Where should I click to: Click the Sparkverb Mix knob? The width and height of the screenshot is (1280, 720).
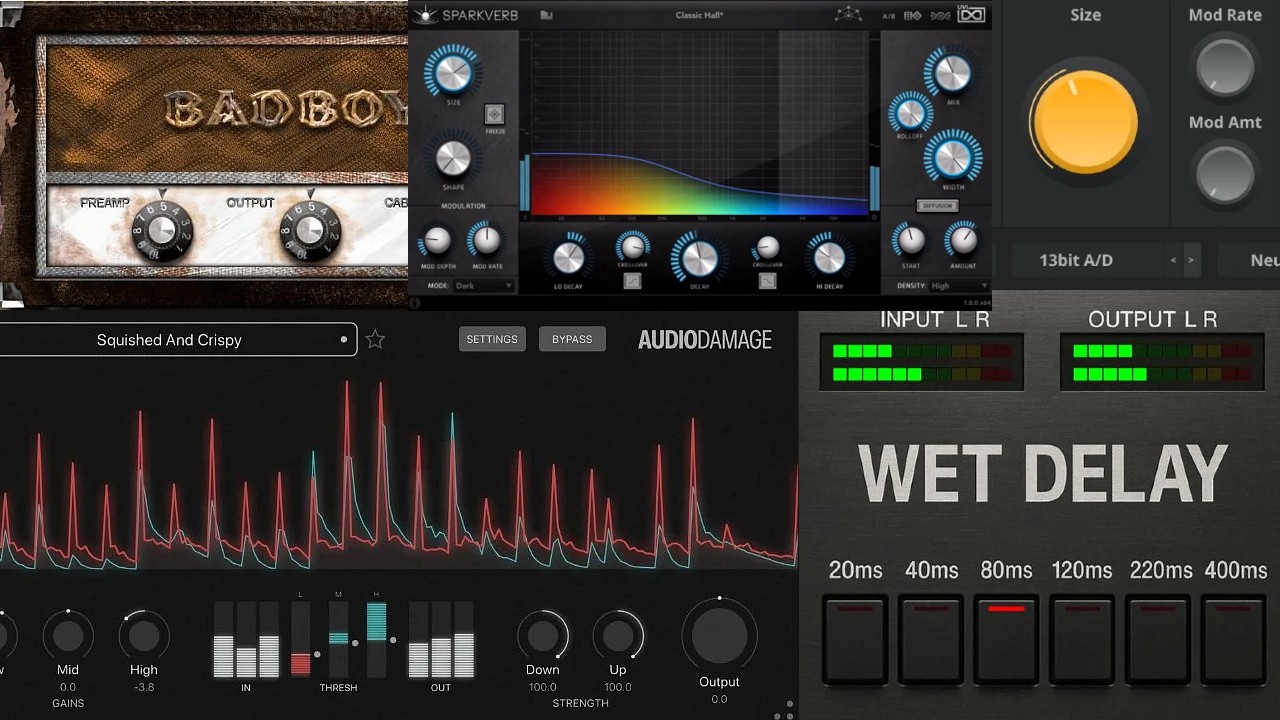click(953, 72)
